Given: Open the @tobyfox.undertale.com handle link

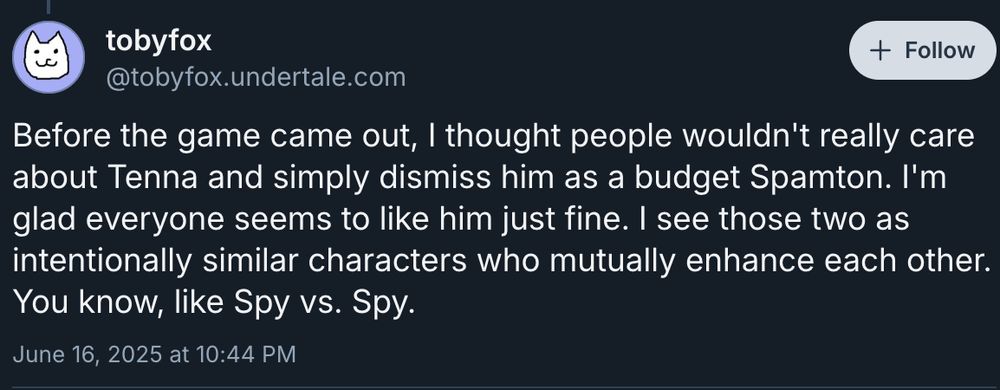Looking at the screenshot, I should pos(255,77).
